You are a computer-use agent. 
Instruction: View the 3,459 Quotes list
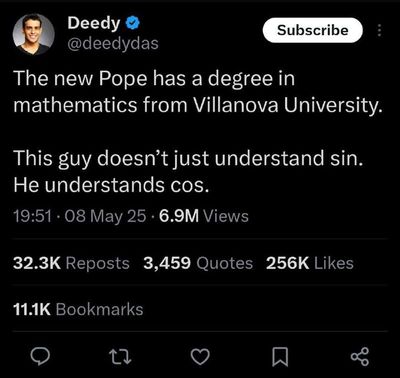coord(198,263)
